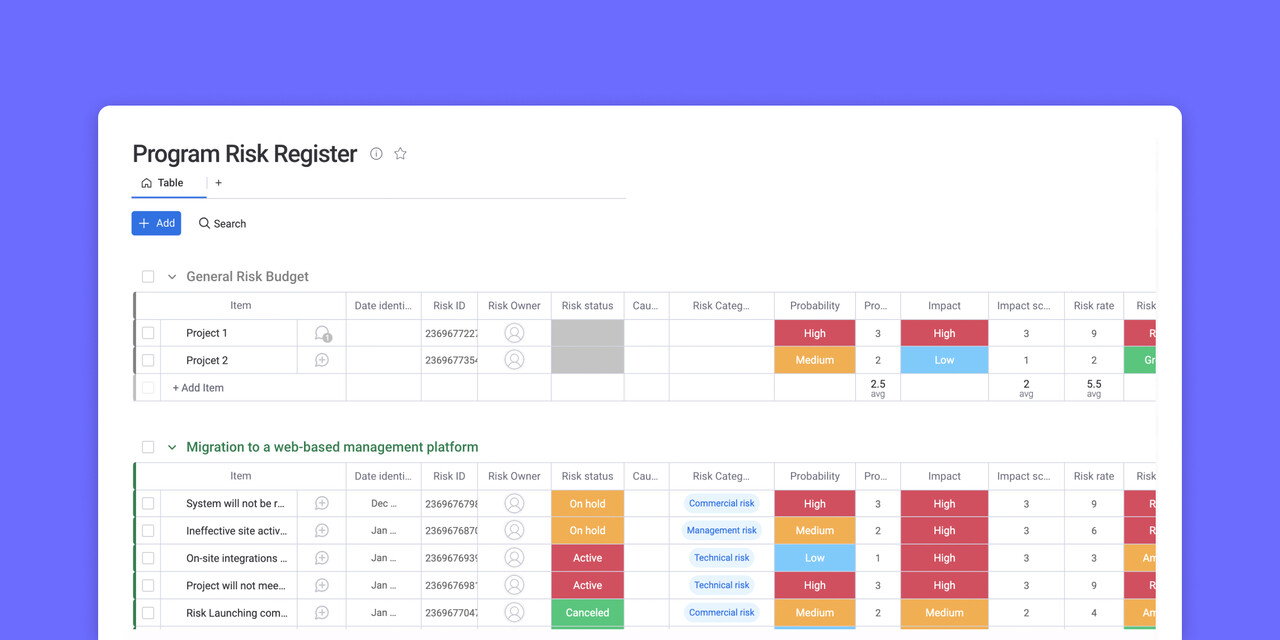Click the blue Add button

[156, 224]
